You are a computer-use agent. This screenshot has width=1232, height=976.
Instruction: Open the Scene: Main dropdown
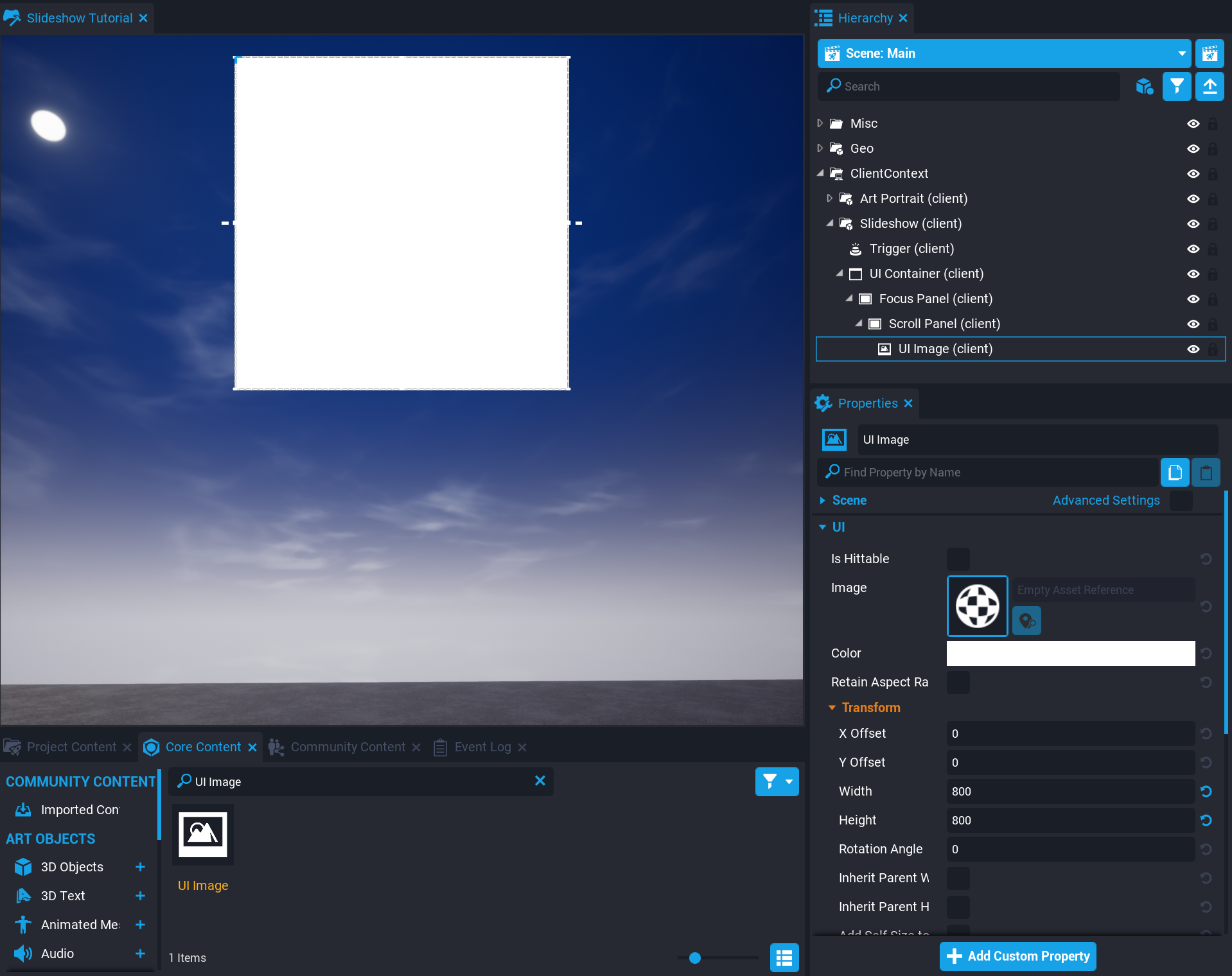point(1181,53)
